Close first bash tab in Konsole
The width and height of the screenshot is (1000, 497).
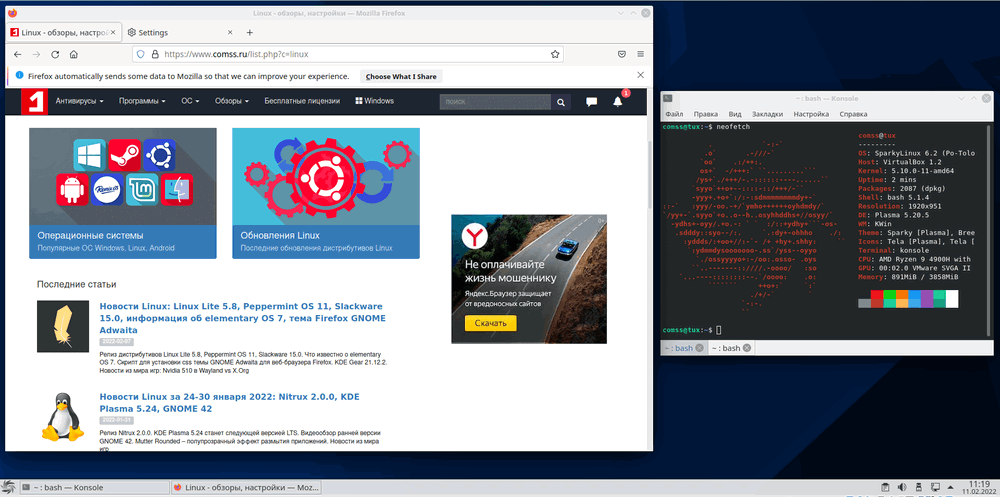click(699, 348)
